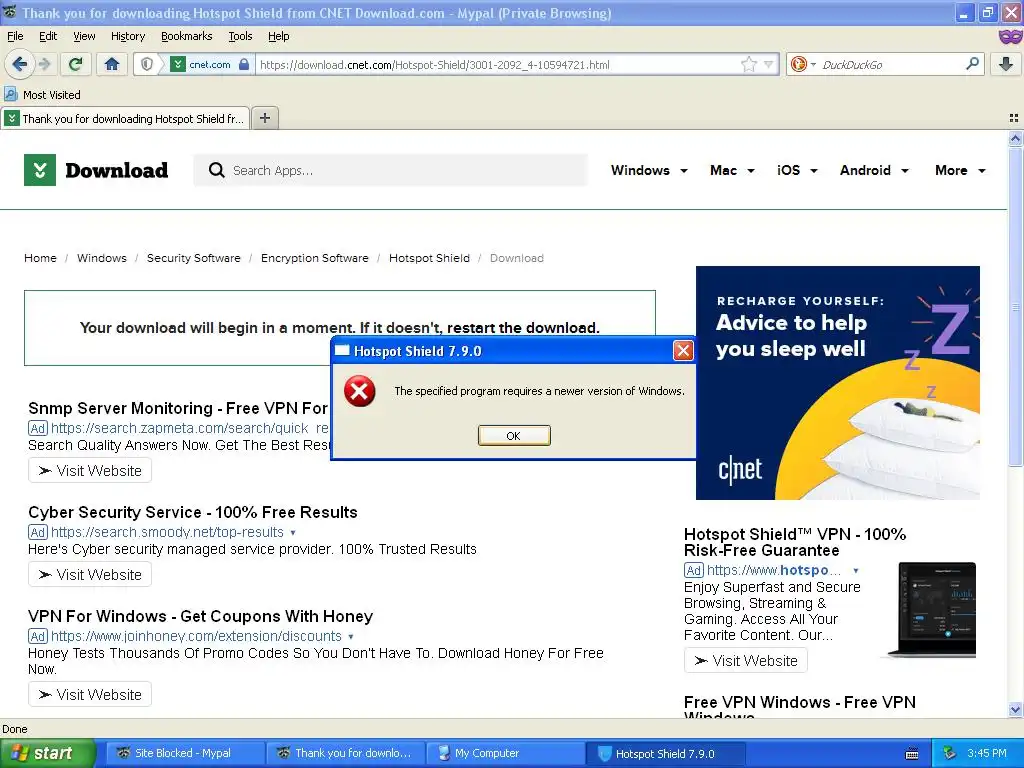
Task: Open the Edit menu
Action: [x=48, y=36]
